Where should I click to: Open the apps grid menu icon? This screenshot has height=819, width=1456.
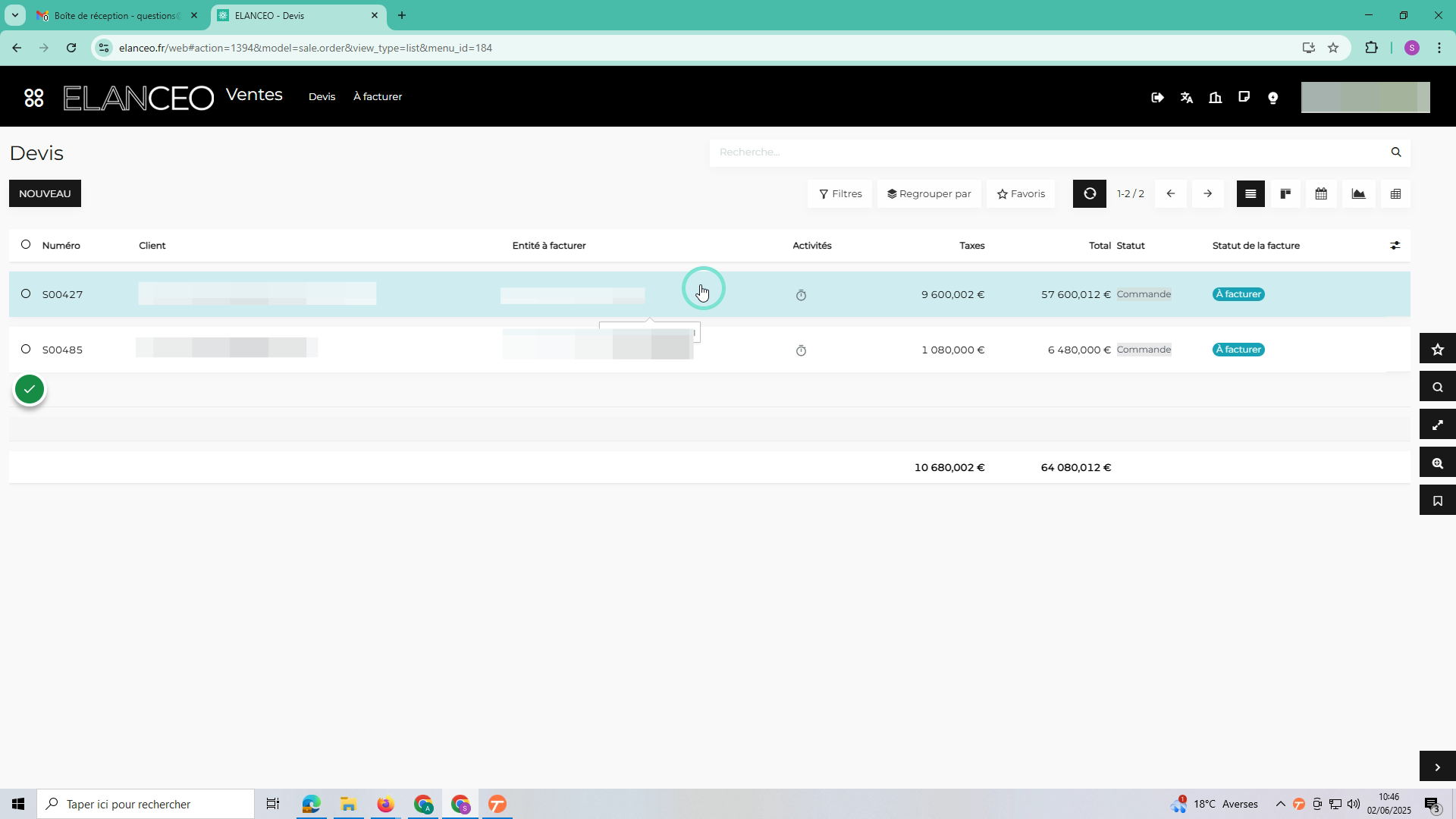pyautogui.click(x=34, y=98)
